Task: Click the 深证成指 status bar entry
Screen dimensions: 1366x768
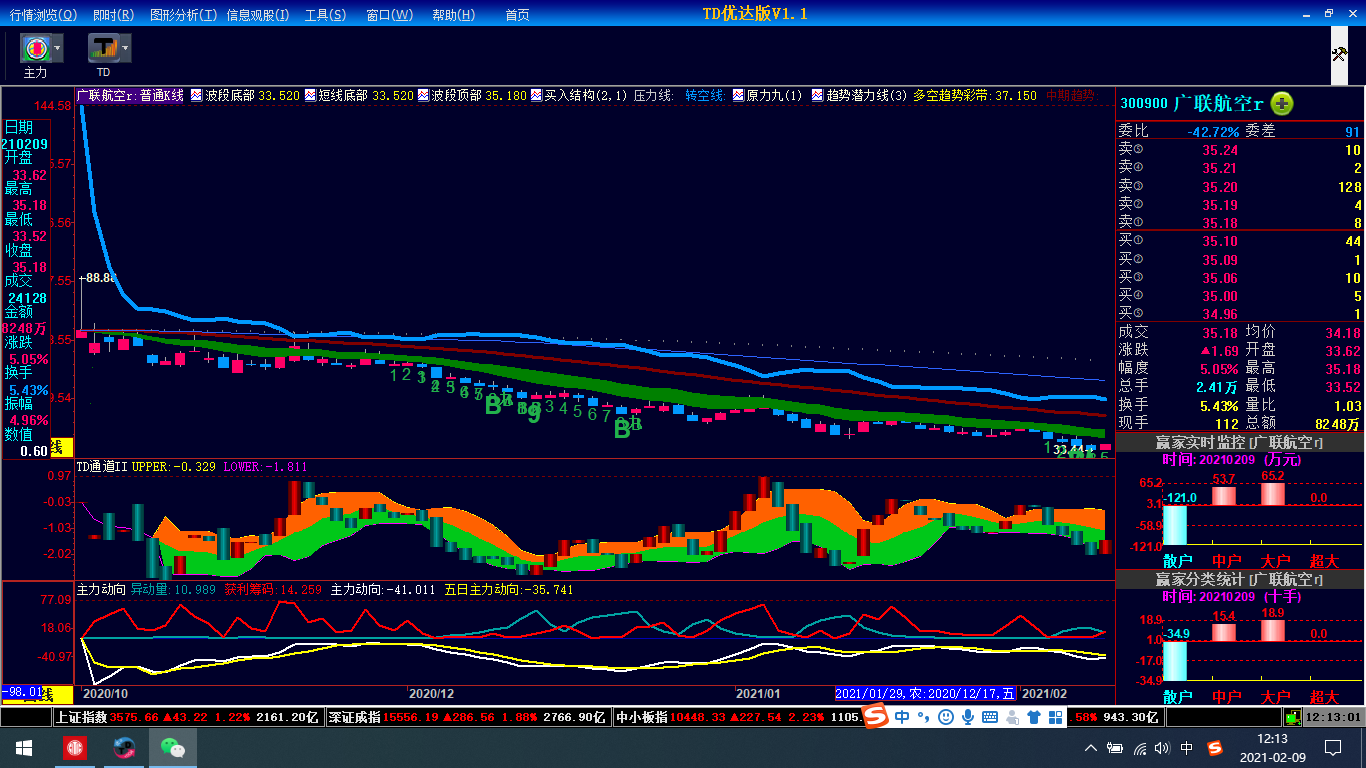Action: (467, 717)
